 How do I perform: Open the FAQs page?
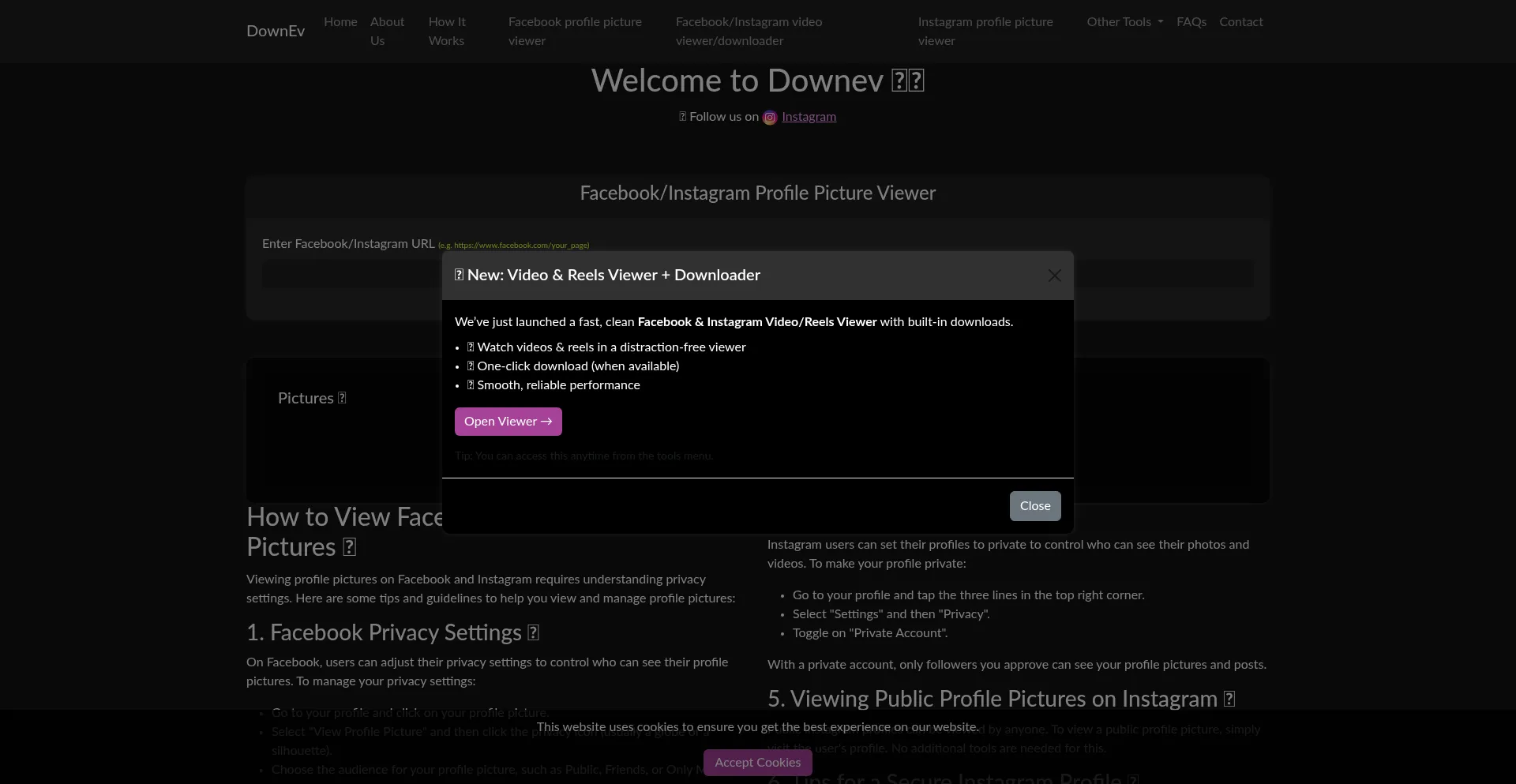(x=1191, y=22)
